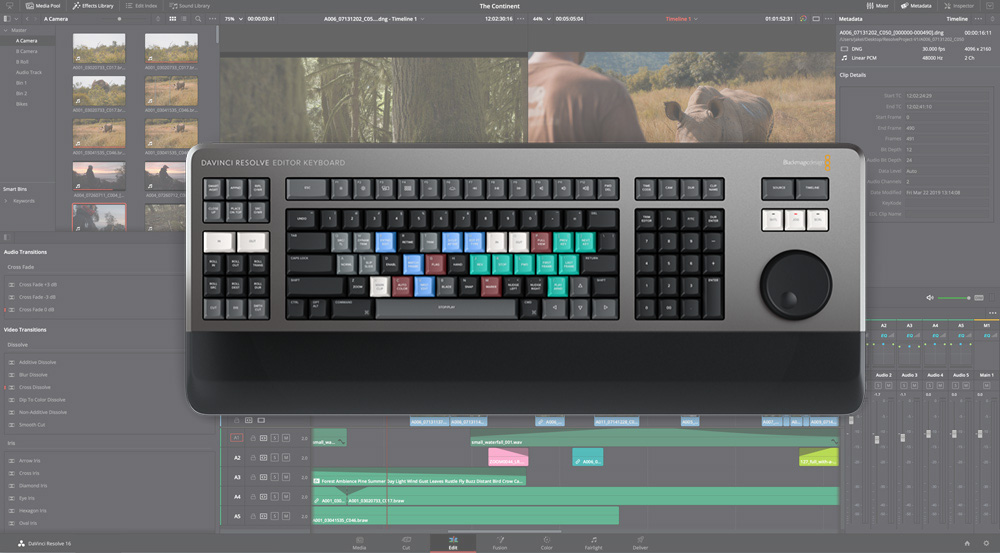Select the pink ZOOM0044 audio clip
1000x553 pixels.
tap(508, 457)
